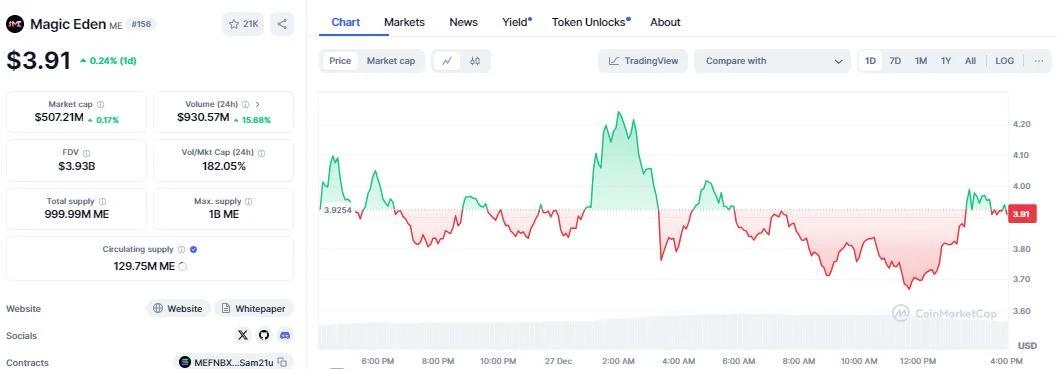Screen dimensions: 1057x369
Task: Switch to the line chart icon
Action: [447, 61]
